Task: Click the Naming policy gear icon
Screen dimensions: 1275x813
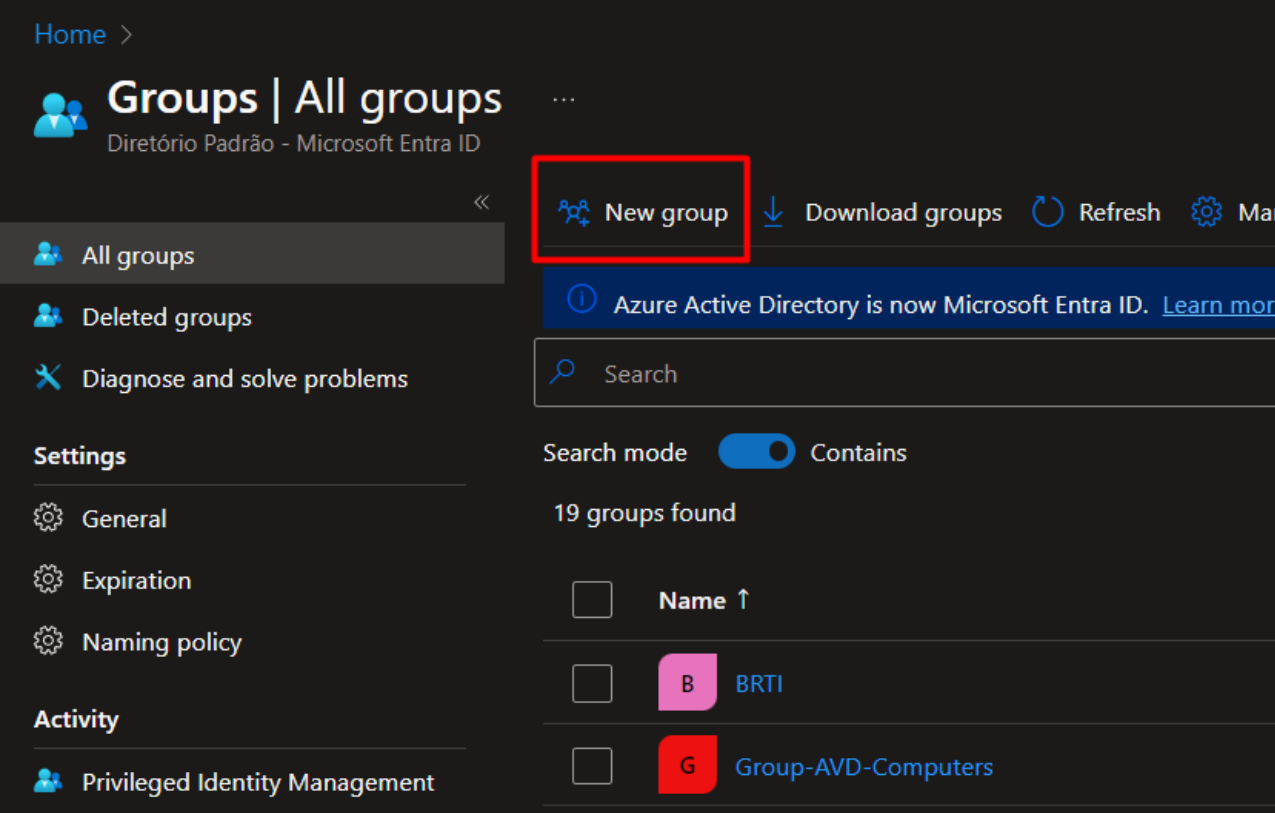Action: point(47,641)
